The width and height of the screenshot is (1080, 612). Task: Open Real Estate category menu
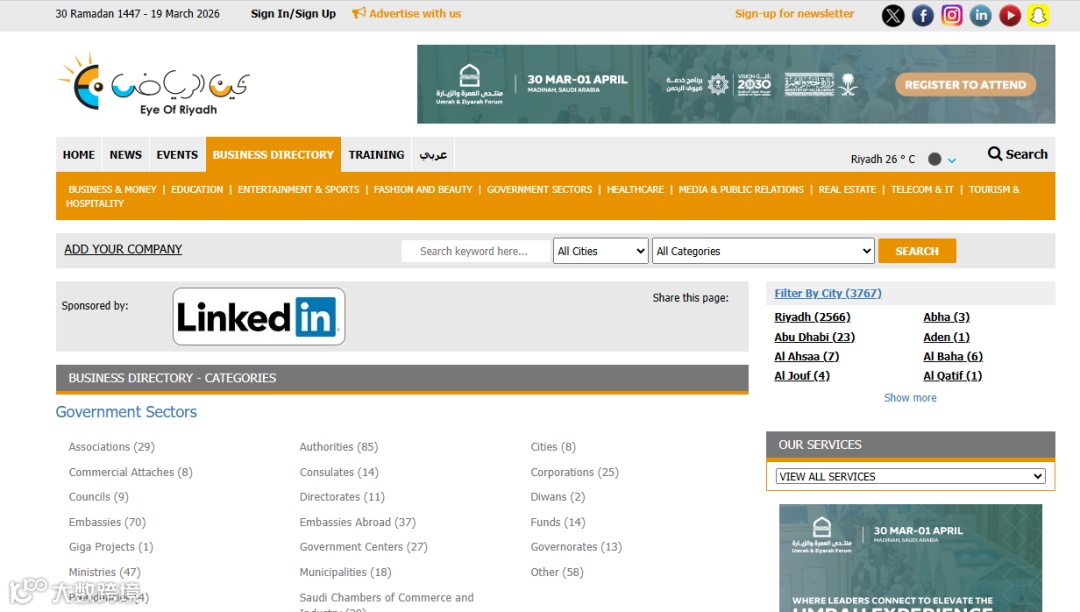click(847, 189)
